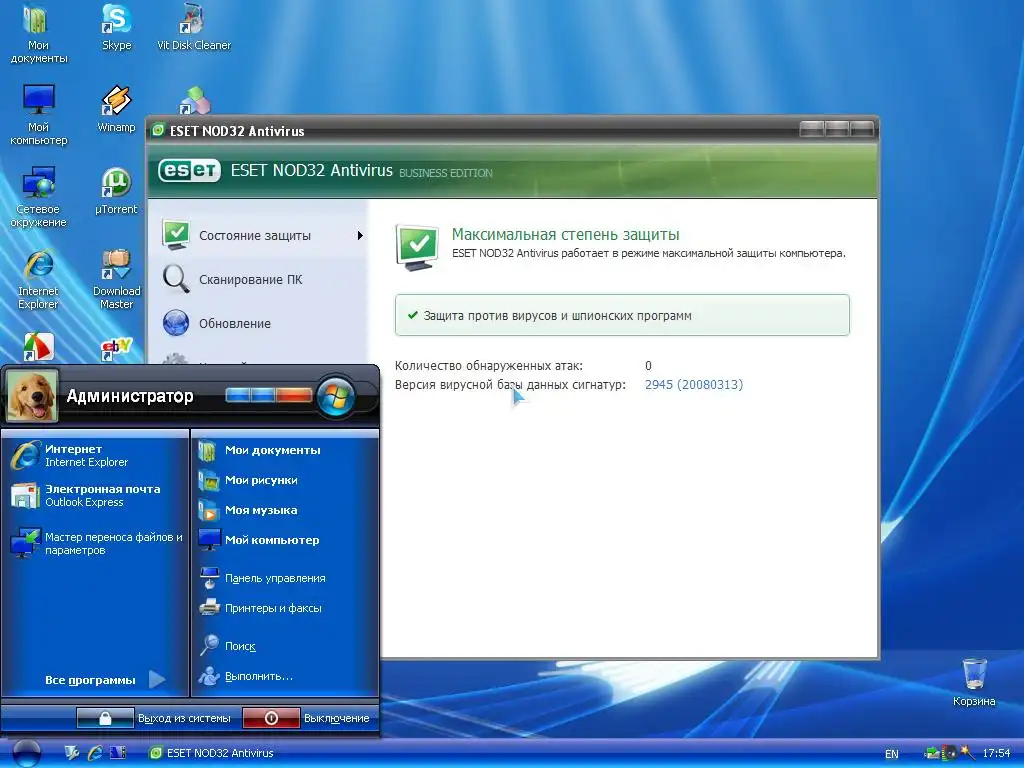The width and height of the screenshot is (1024, 768).
Task: Open Интернет Internet Explorer in Start menu
Action: pos(96,455)
